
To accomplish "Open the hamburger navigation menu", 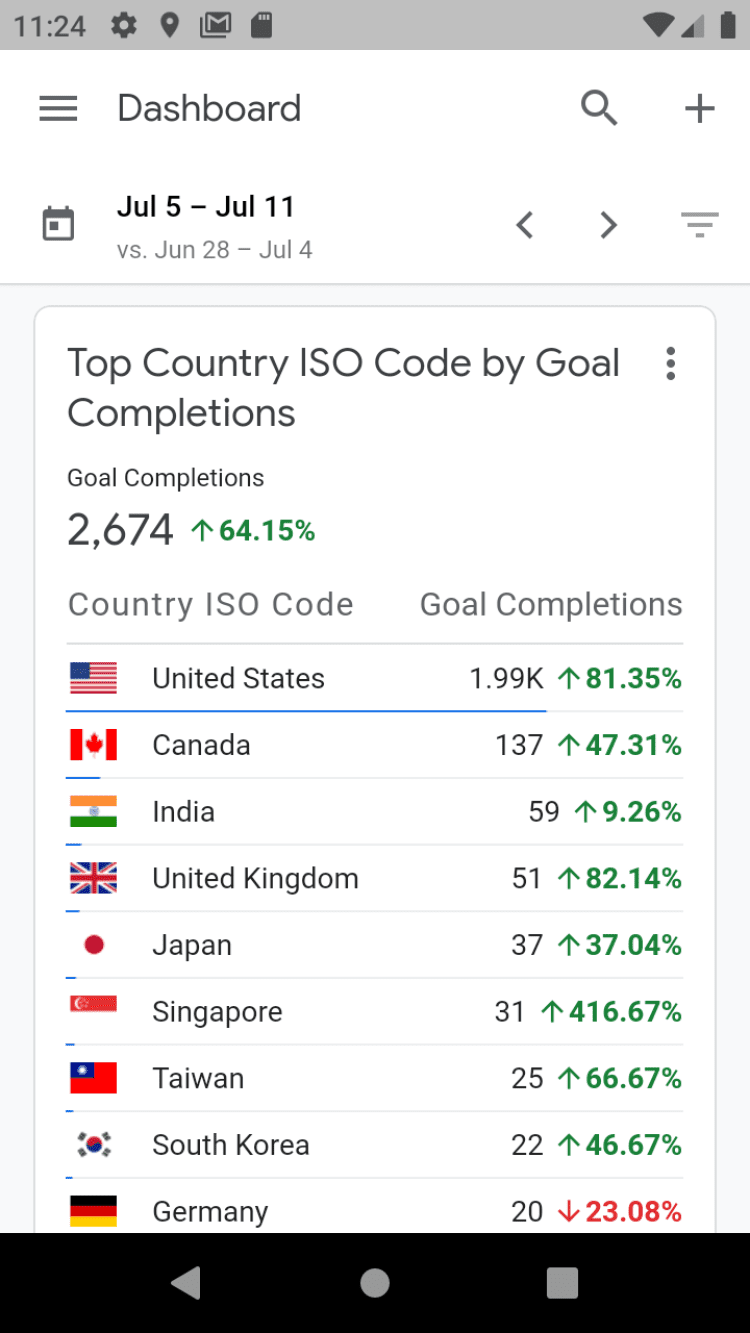I will tap(58, 108).
